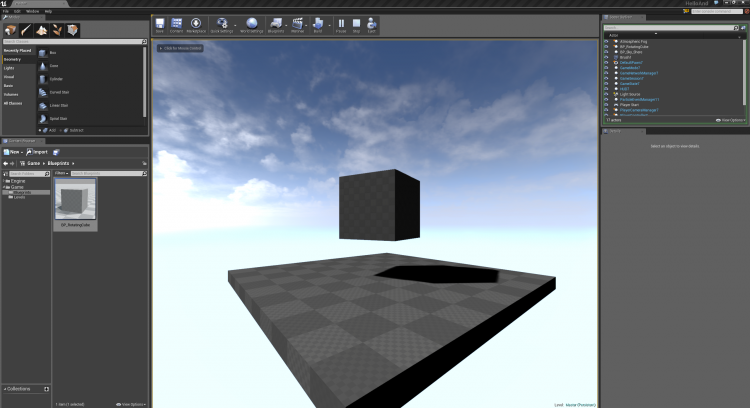Toggle visibility of HUD actor
This screenshot has width=750, height=408.
pyautogui.click(x=606, y=89)
